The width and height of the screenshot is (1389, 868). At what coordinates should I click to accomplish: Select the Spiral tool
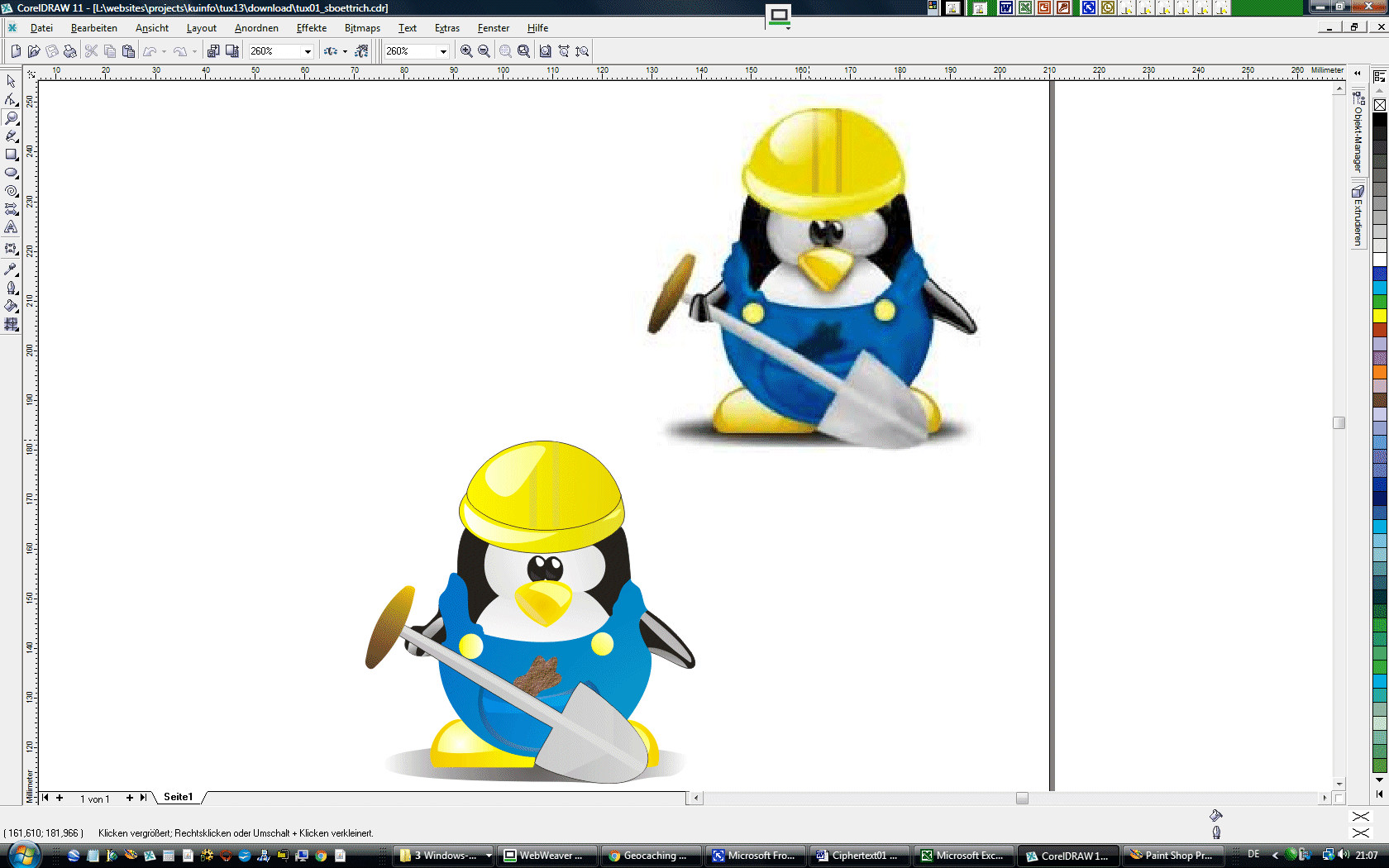pyautogui.click(x=11, y=190)
